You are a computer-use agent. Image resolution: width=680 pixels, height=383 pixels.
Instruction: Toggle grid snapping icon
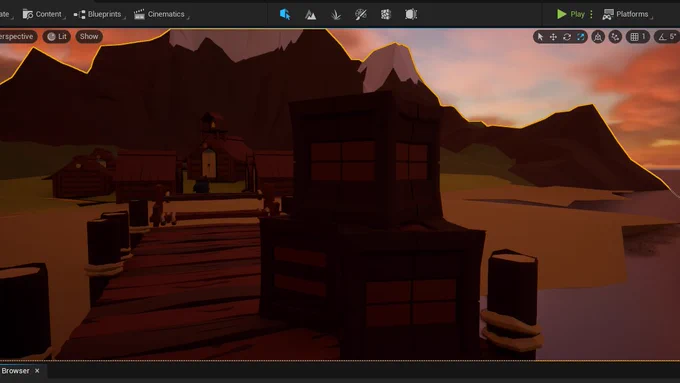pos(634,37)
